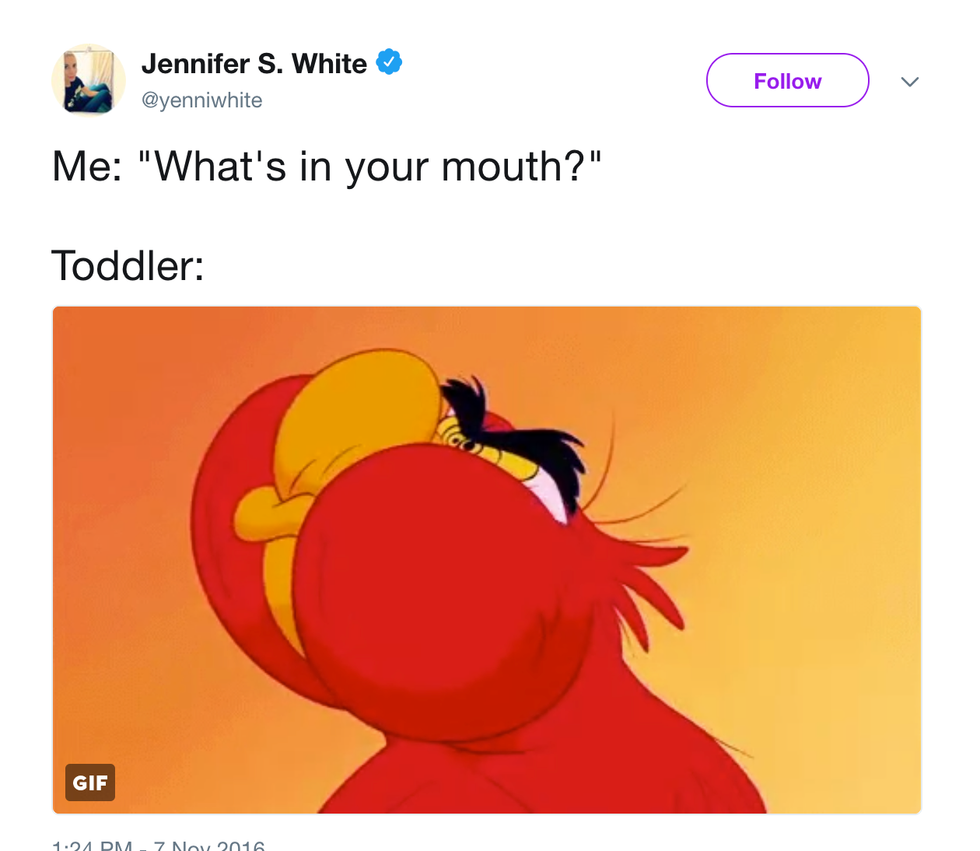Follow Jennifer S. White

pos(788,81)
